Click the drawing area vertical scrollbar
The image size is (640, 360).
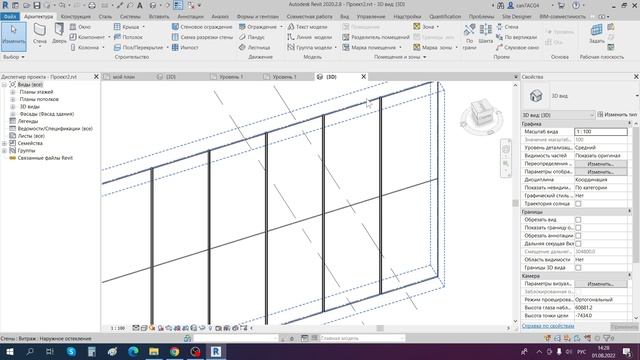pos(515,203)
